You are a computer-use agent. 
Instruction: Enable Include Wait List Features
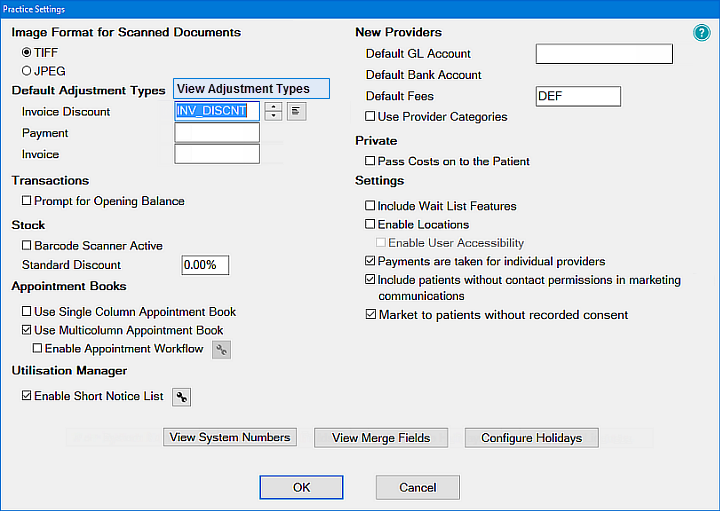tap(370, 205)
